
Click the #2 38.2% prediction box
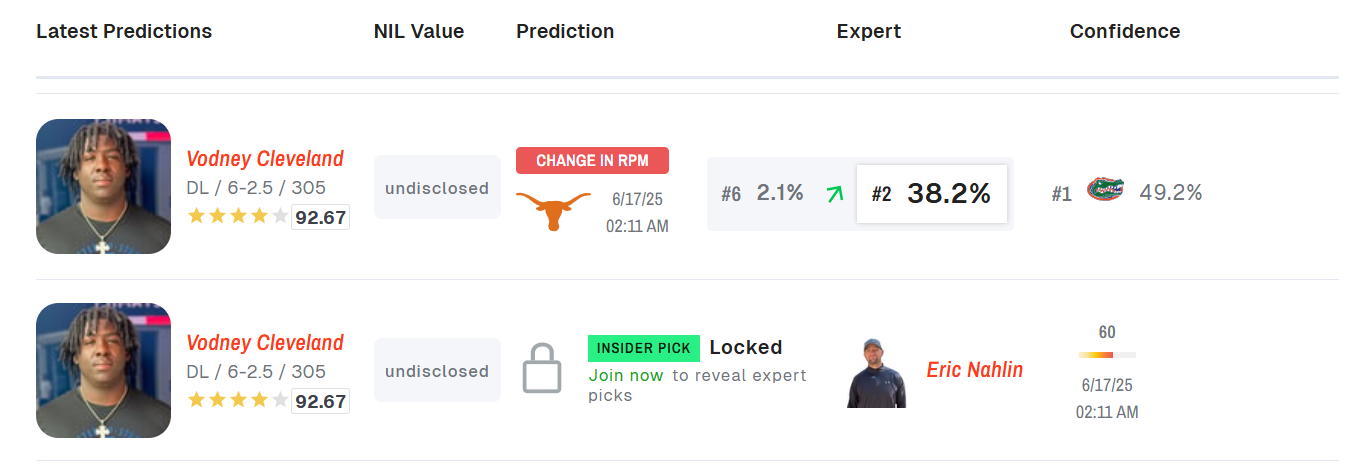point(932,194)
